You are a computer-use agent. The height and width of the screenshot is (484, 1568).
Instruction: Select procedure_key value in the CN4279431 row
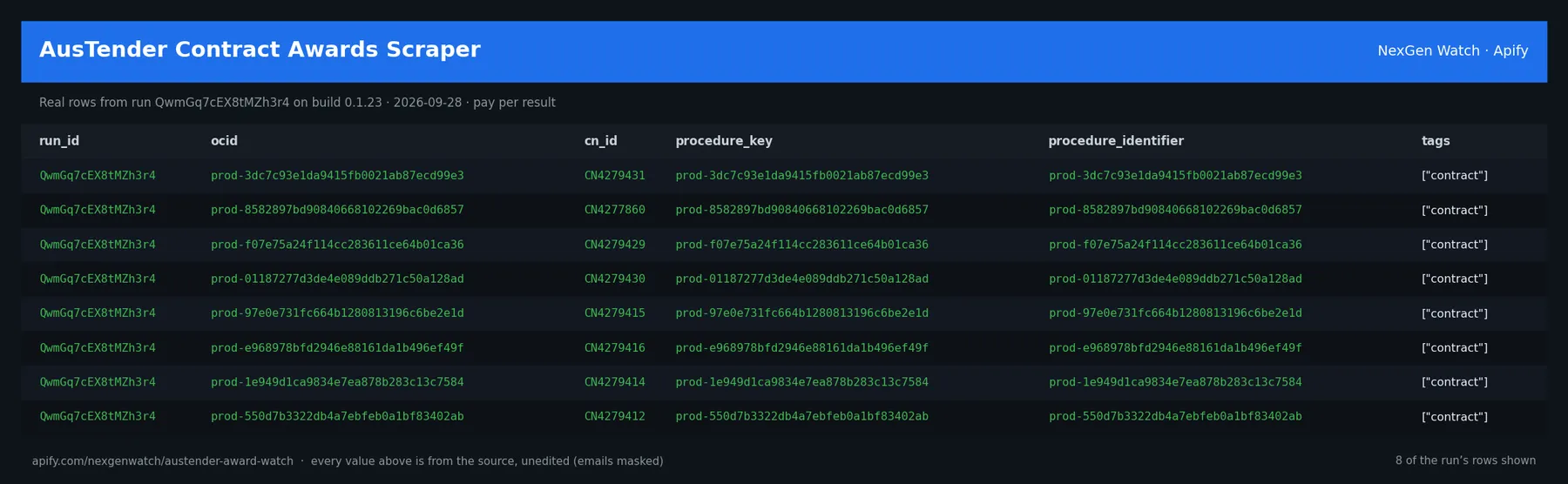[x=802, y=176]
